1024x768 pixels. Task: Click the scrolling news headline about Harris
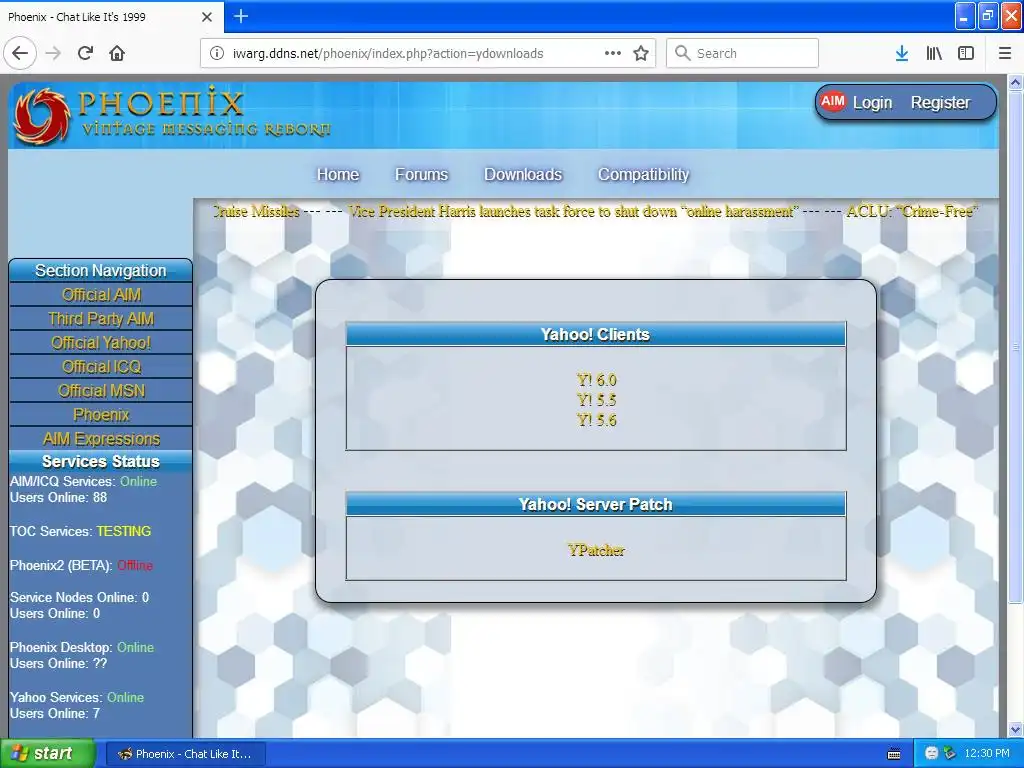572,211
